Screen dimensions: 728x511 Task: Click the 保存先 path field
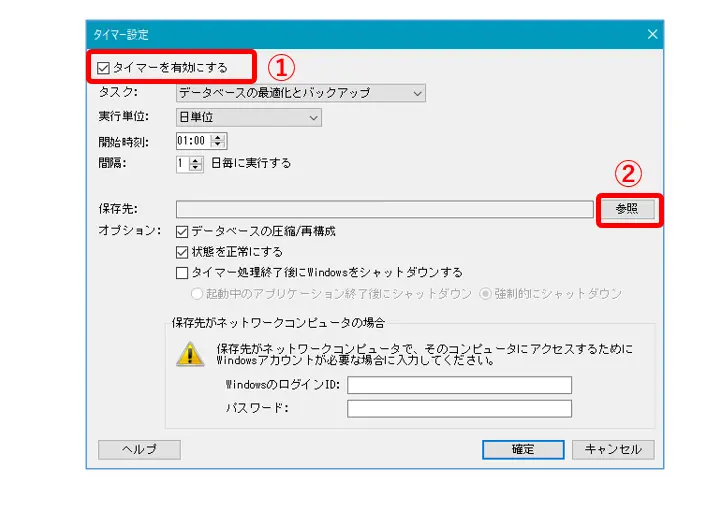[x=384, y=209]
